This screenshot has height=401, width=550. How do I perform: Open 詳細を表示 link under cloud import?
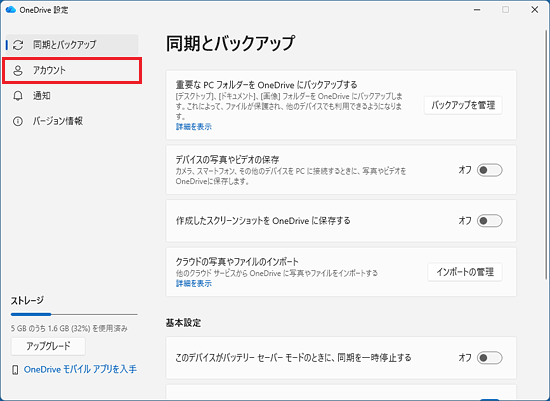tap(194, 283)
